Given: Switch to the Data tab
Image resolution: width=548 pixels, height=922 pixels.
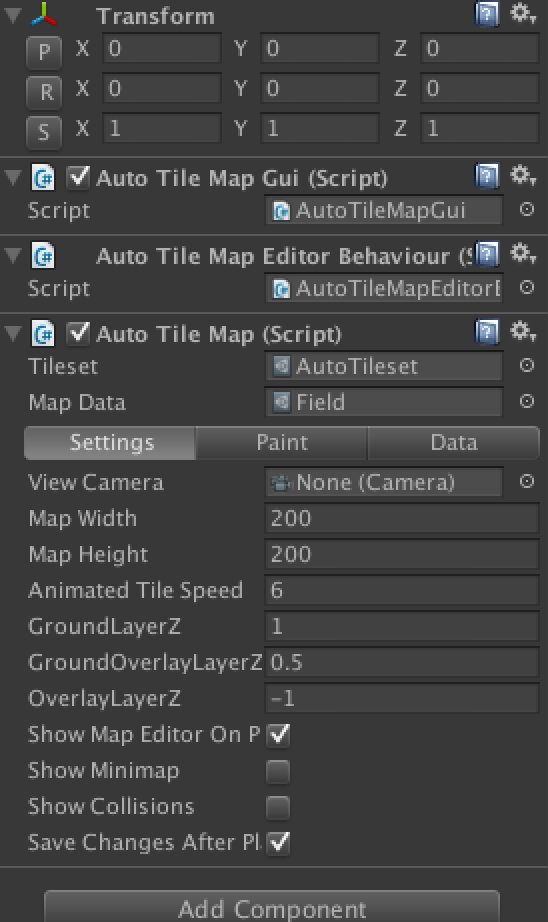Looking at the screenshot, I should coord(453,443).
